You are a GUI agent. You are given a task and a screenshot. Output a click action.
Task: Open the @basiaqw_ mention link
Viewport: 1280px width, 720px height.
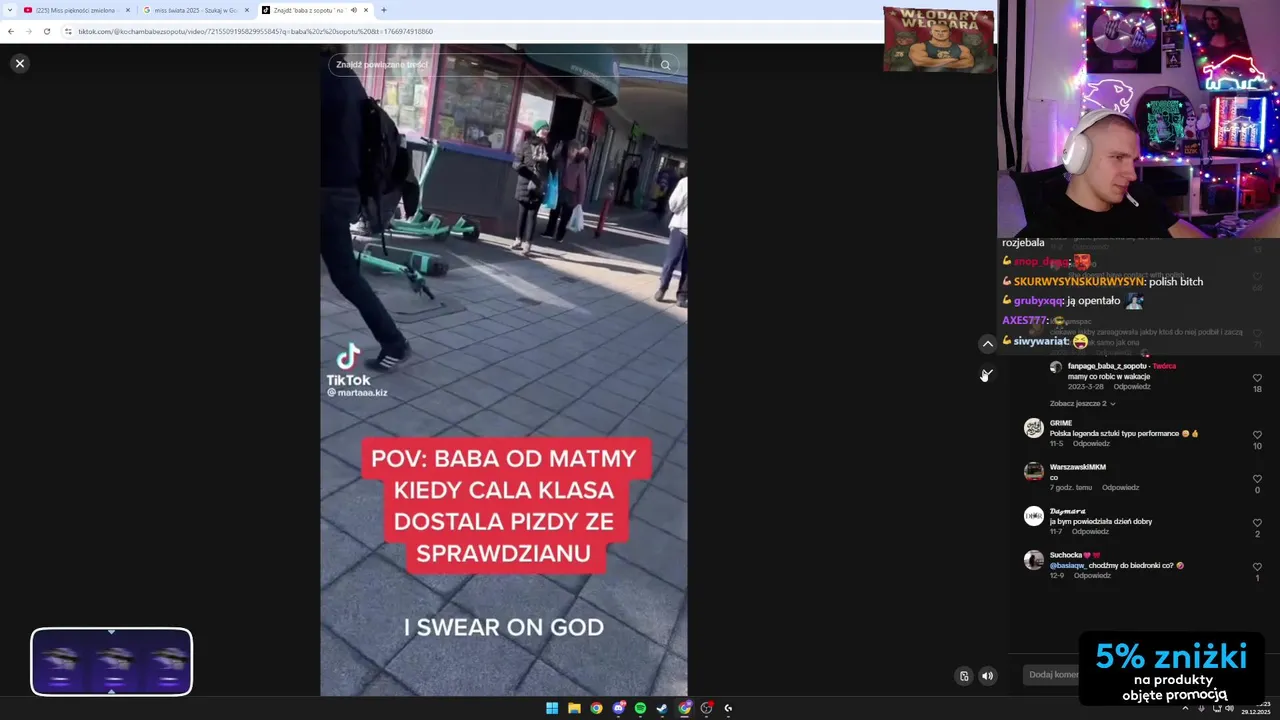tap(1067, 565)
